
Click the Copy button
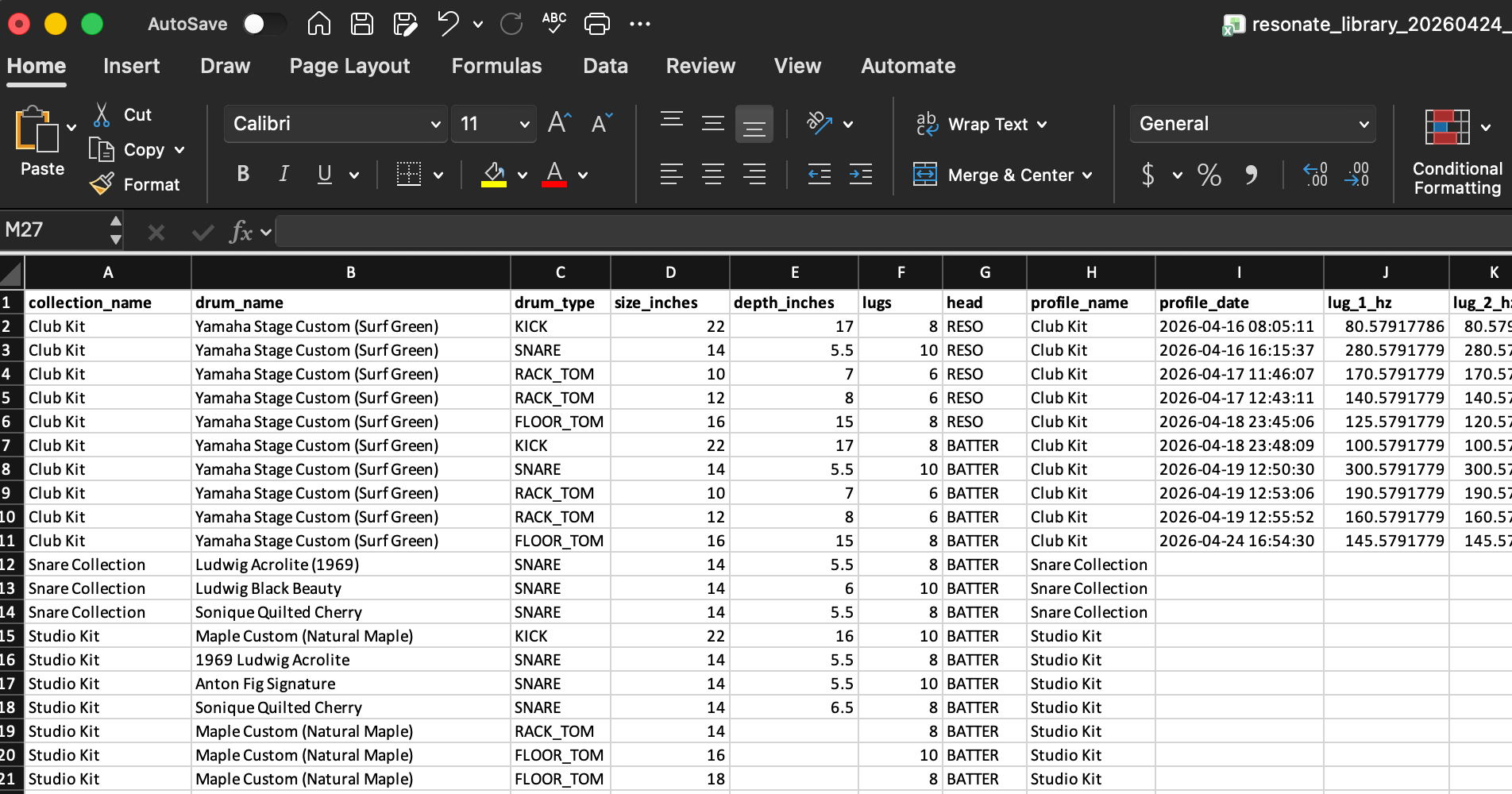coord(127,150)
